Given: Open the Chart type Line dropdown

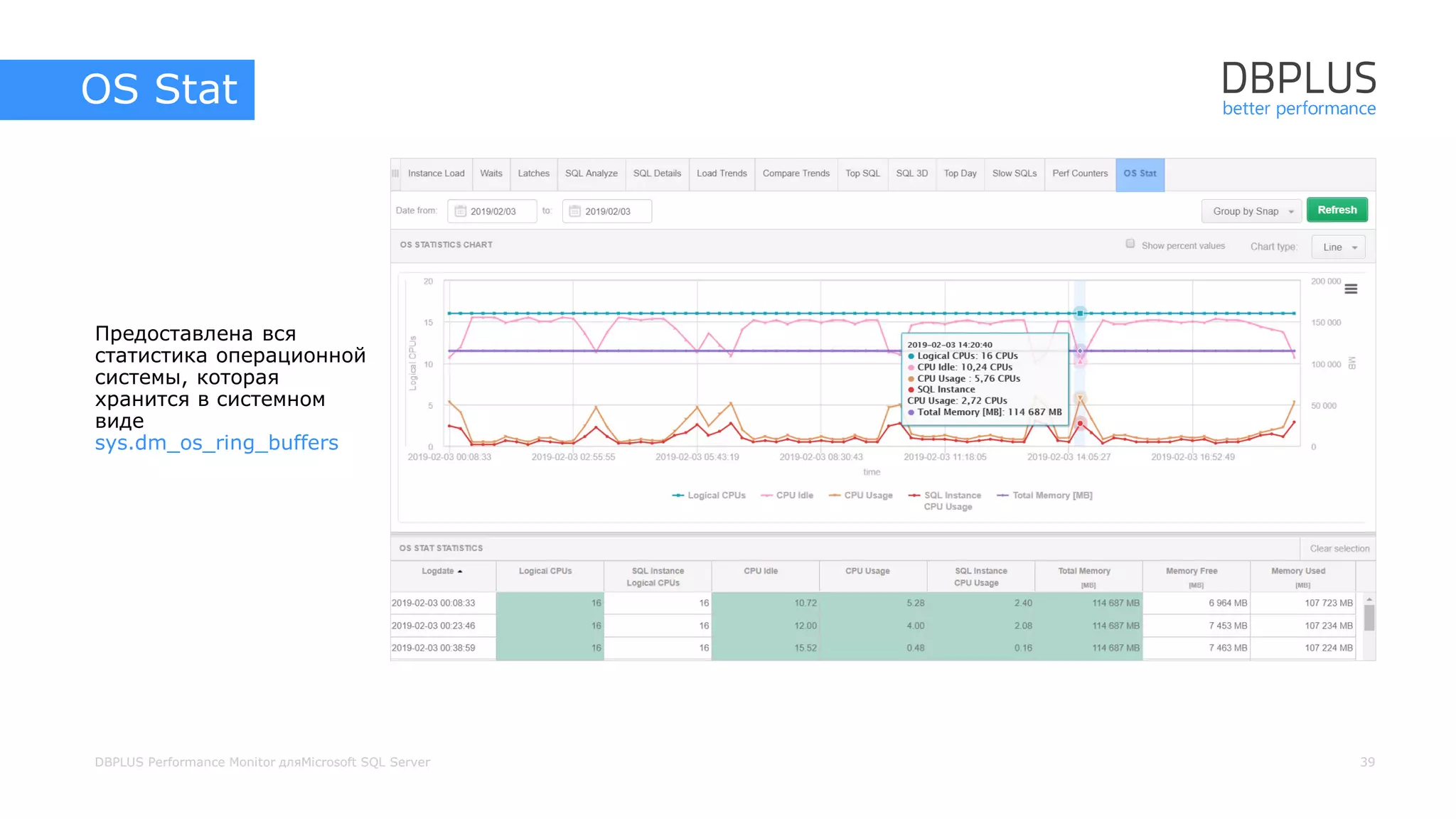Looking at the screenshot, I should 1339,247.
